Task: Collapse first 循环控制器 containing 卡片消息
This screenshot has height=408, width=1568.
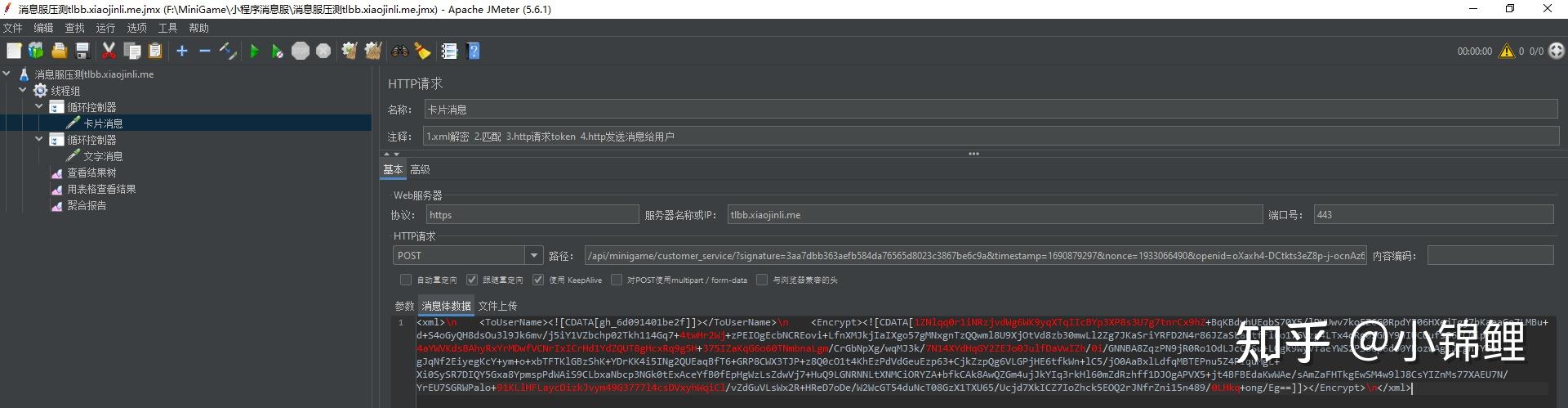Action: (38, 106)
